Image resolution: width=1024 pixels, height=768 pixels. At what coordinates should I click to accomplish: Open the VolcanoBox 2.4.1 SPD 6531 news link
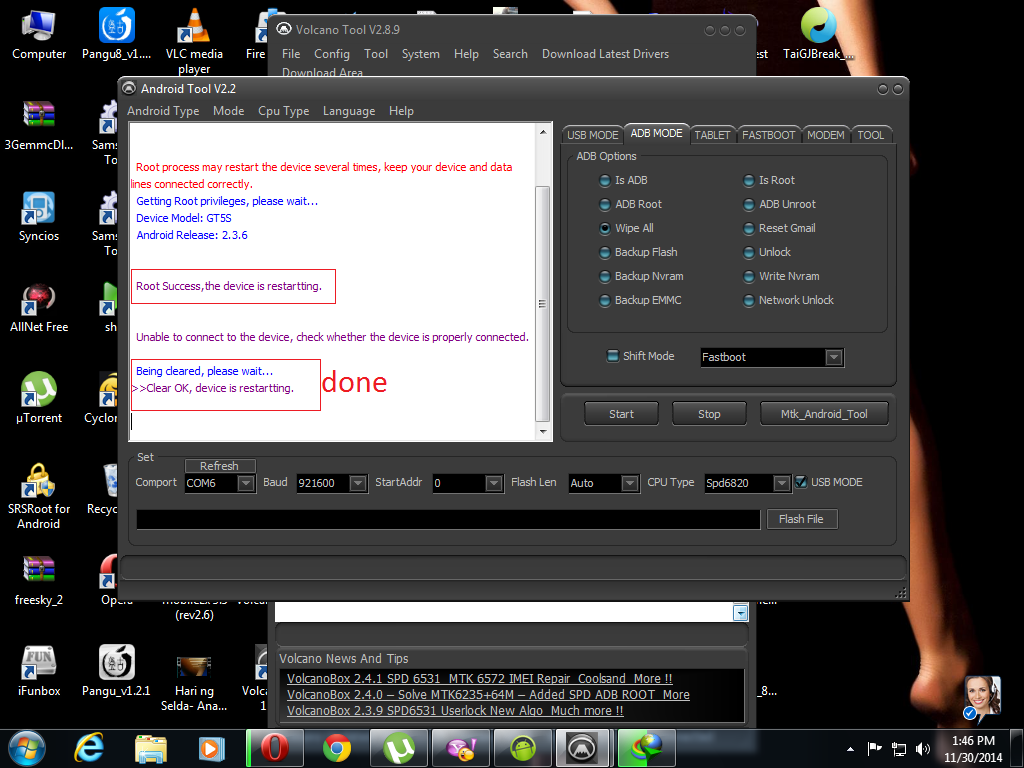coord(479,679)
